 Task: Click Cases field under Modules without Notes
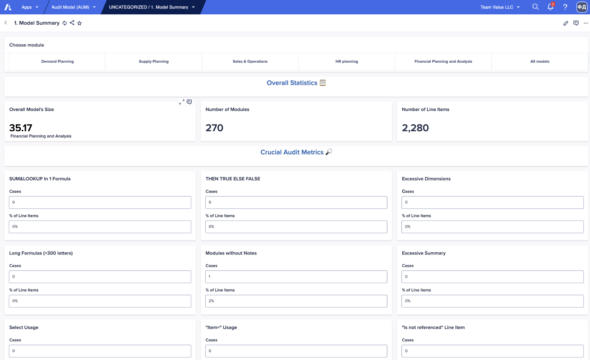point(296,276)
